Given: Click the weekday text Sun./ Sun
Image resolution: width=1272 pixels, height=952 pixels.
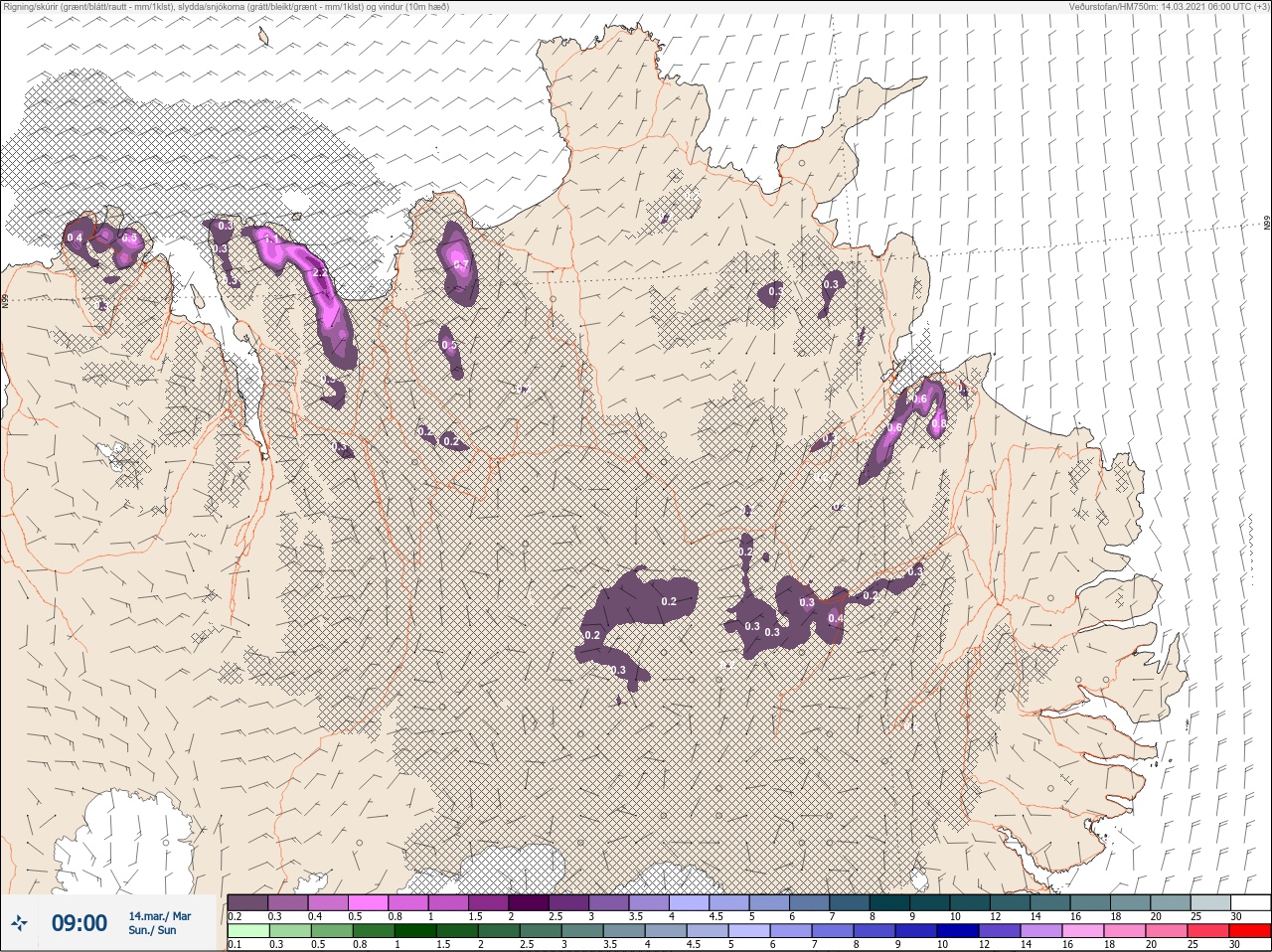Looking at the screenshot, I should click(152, 931).
